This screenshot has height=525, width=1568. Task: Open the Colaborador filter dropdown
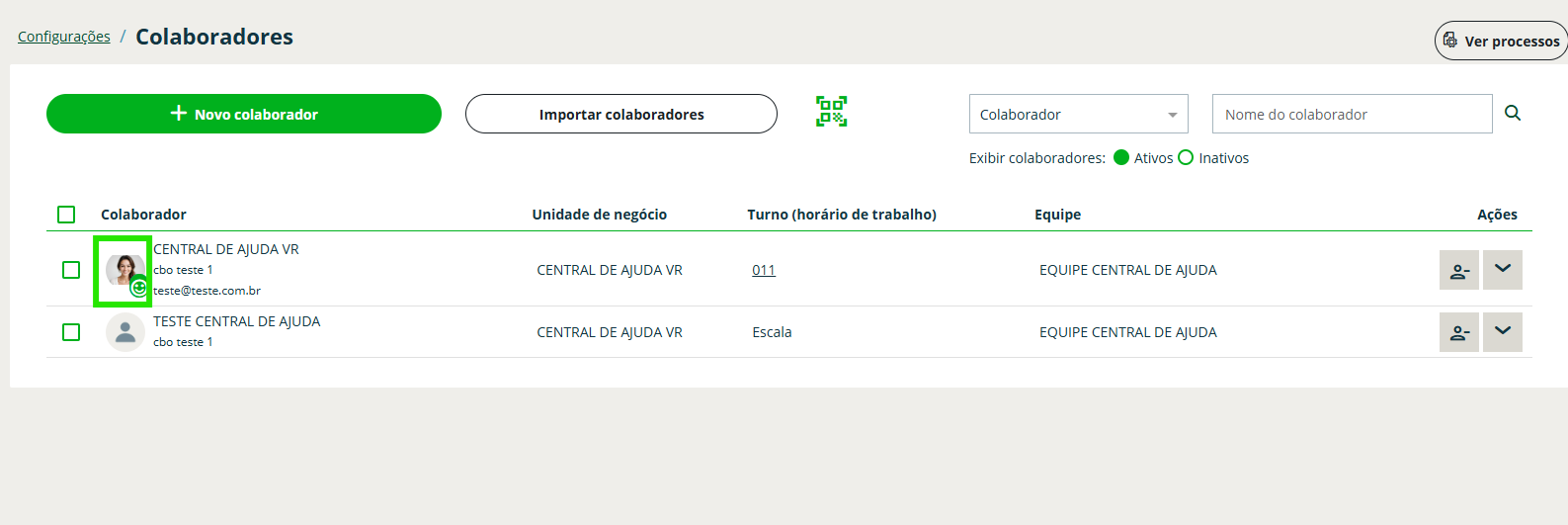pyautogui.click(x=1078, y=115)
